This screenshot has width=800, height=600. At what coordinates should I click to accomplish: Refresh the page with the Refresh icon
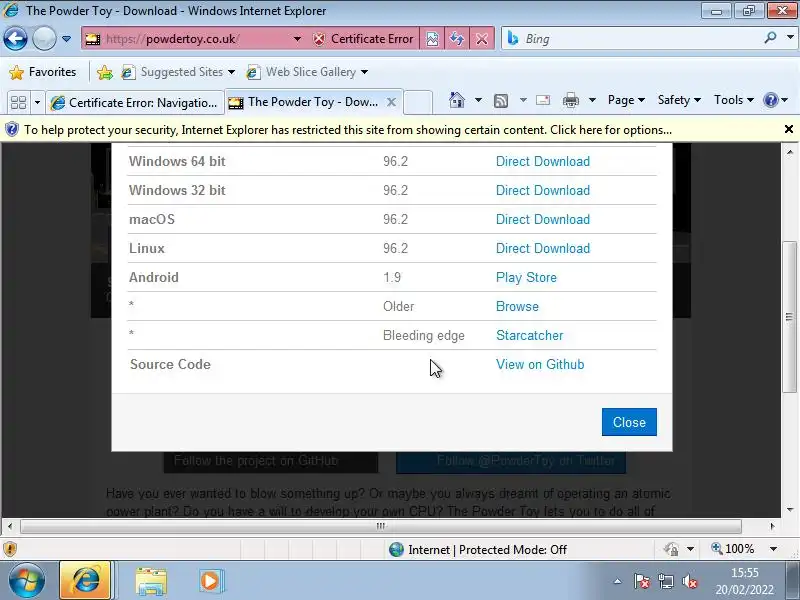[x=457, y=39]
